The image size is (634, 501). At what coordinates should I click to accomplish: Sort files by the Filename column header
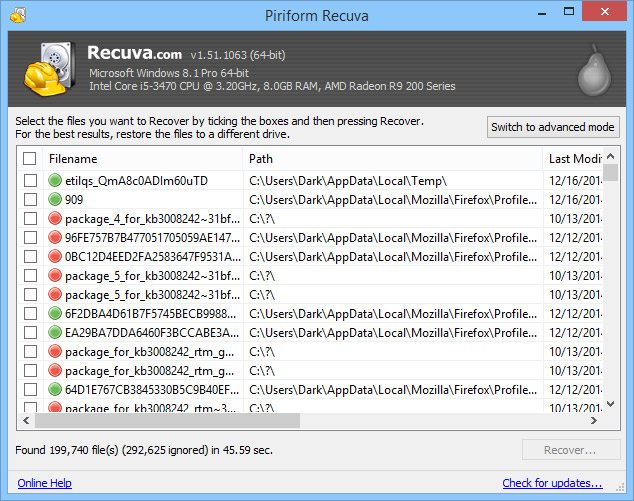tap(140, 159)
